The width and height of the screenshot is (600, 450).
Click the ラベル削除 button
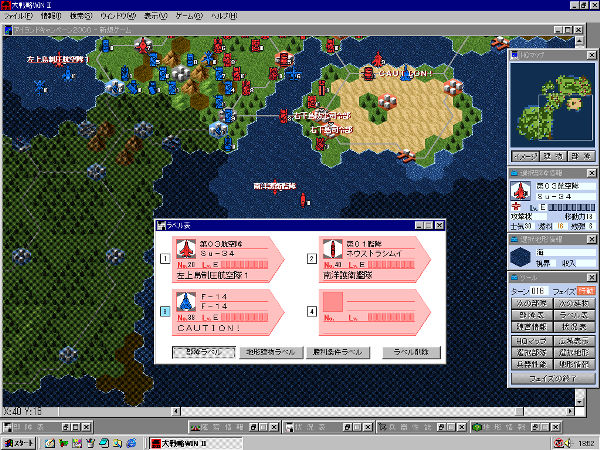coord(411,352)
